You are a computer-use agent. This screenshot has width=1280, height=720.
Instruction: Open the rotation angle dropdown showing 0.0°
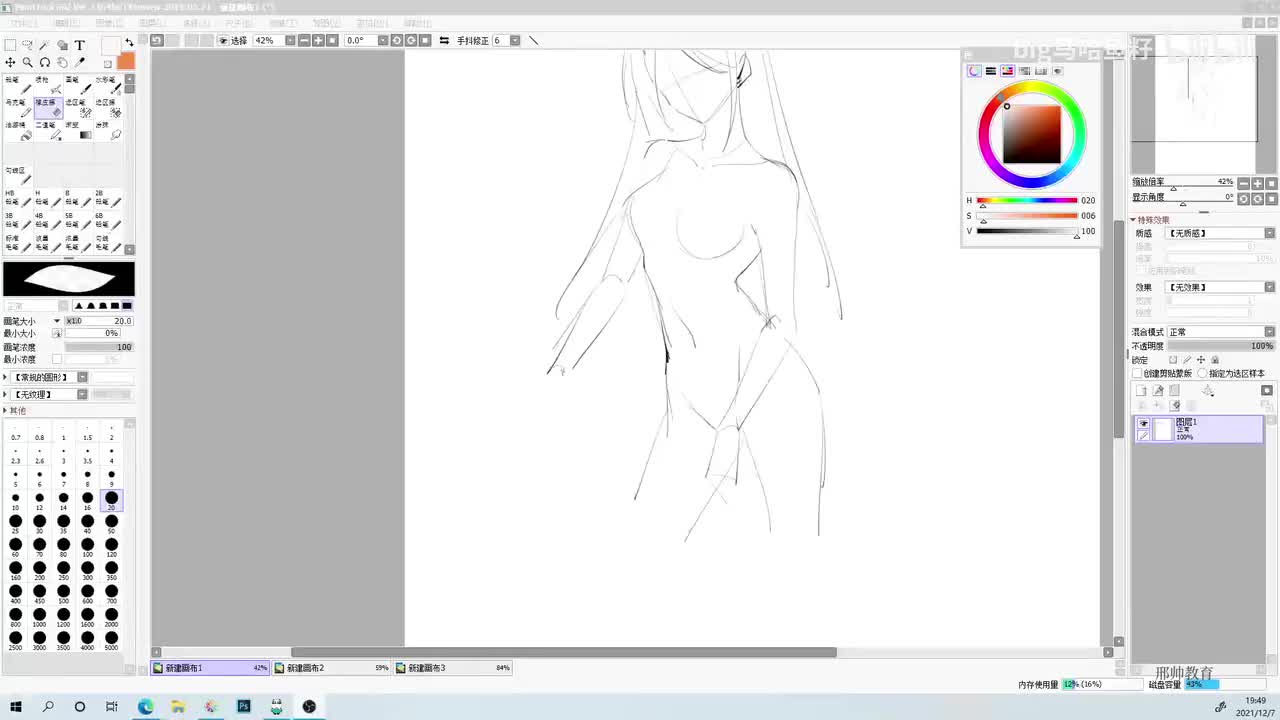[382, 40]
